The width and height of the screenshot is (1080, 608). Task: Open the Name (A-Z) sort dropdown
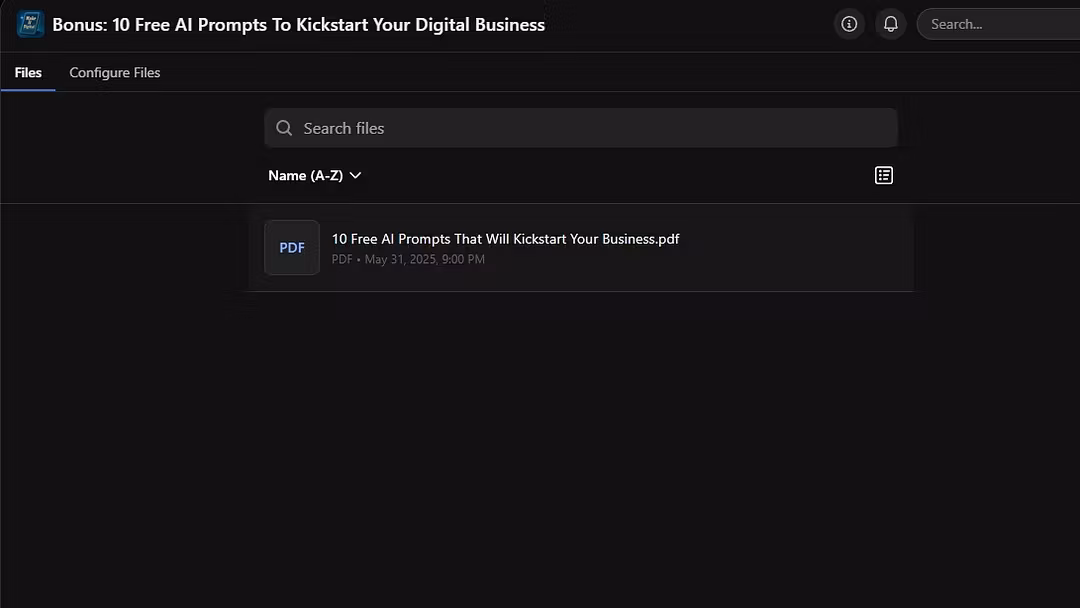(315, 176)
